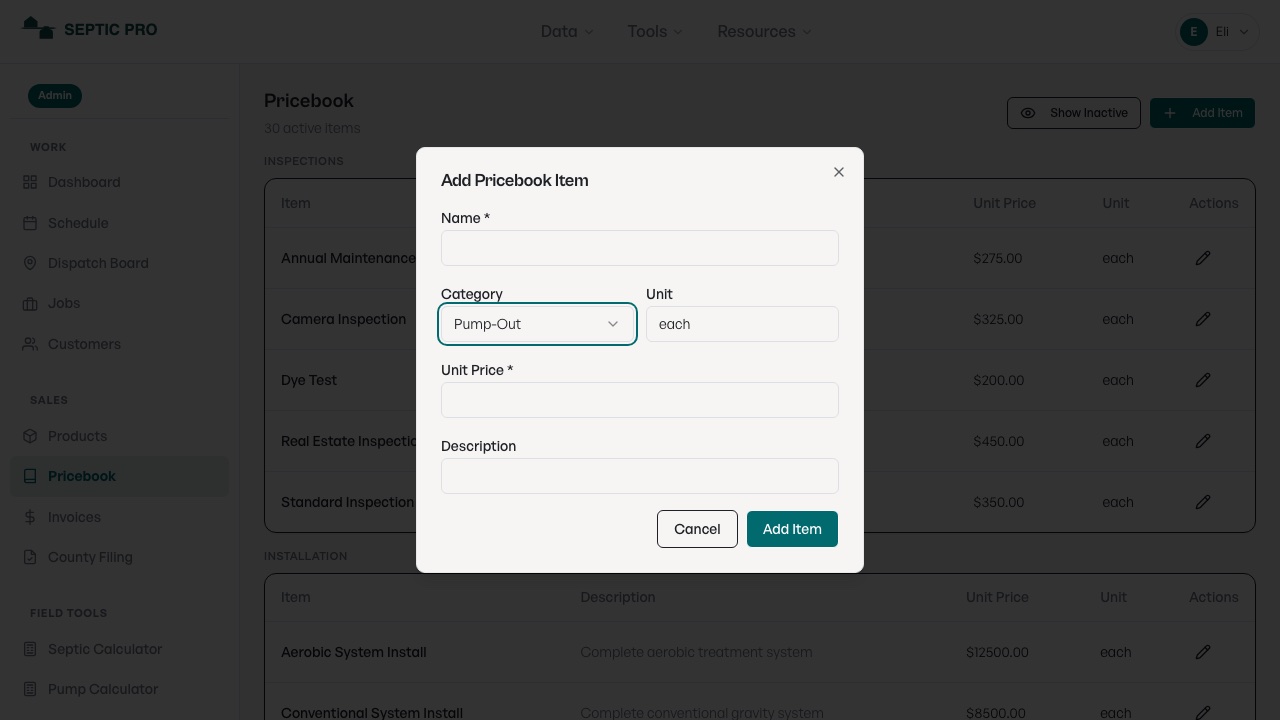This screenshot has width=1280, height=720.
Task: Click the Add Item button in dialog
Action: point(792,529)
